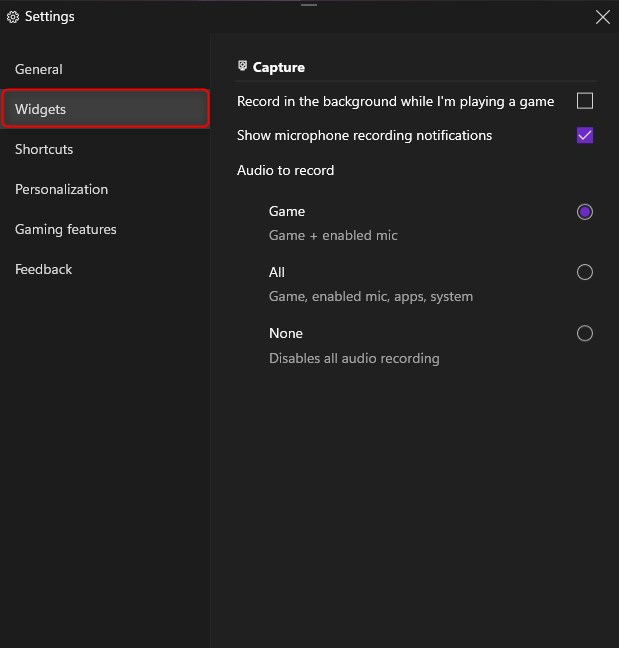Image resolution: width=619 pixels, height=648 pixels.
Task: Choose the None audio radio button
Action: pyautogui.click(x=585, y=333)
